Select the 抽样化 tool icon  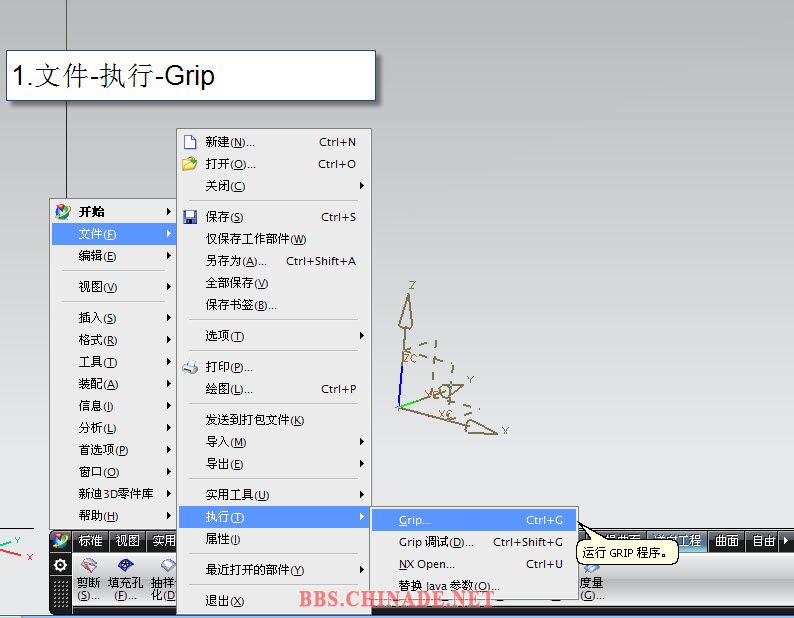(x=168, y=565)
